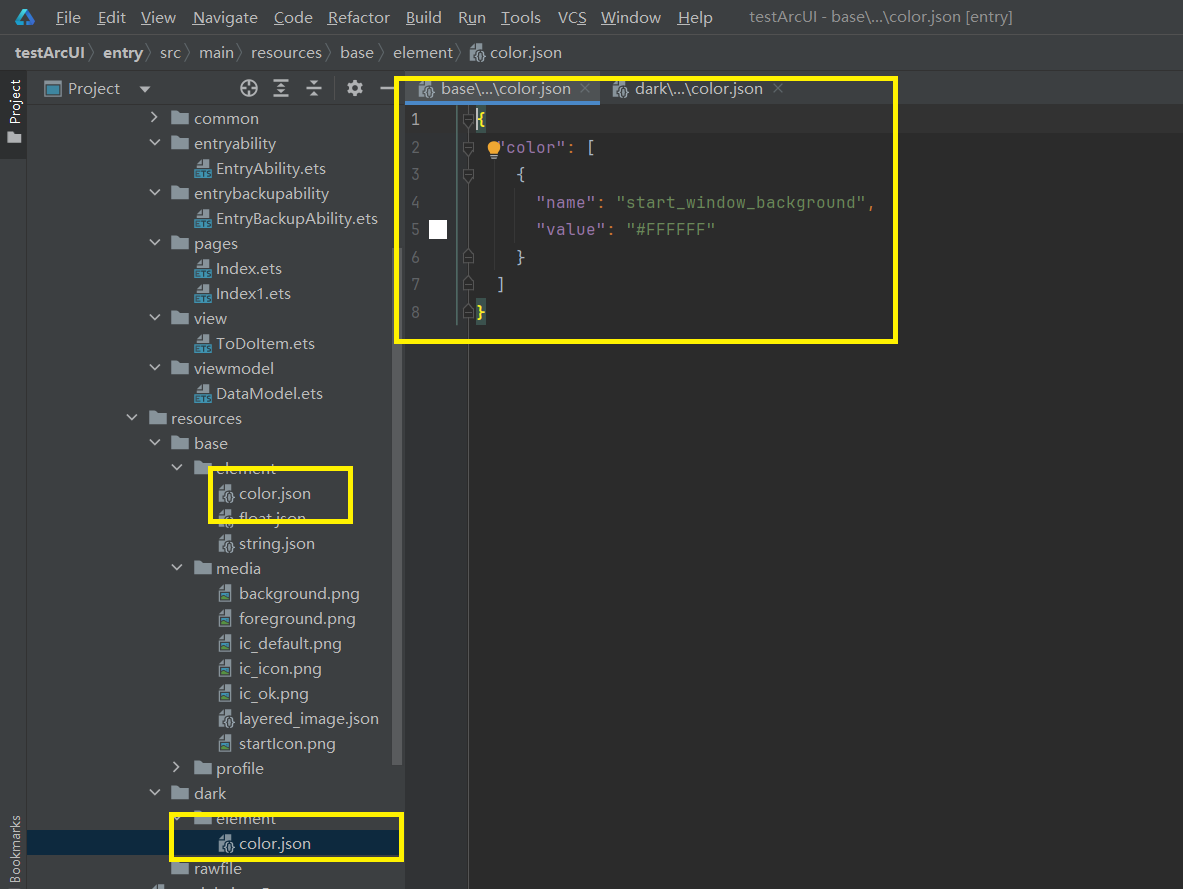Close the base\...\color.json tab

point(585,89)
